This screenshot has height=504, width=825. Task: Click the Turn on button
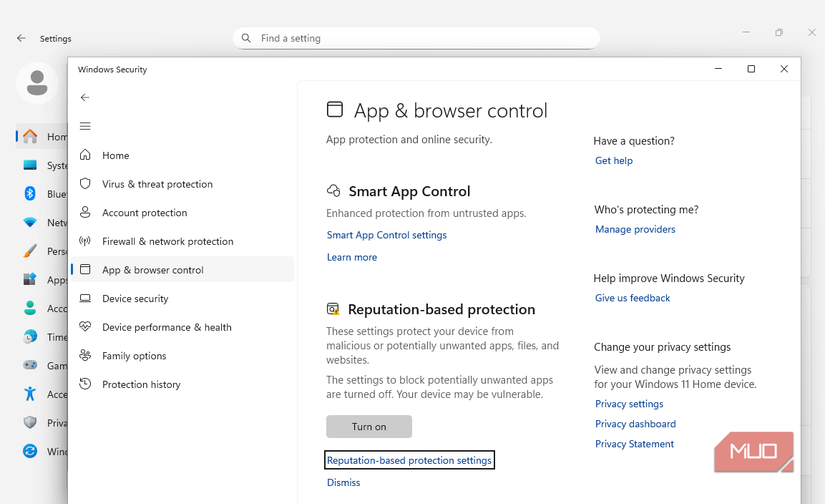coord(369,426)
